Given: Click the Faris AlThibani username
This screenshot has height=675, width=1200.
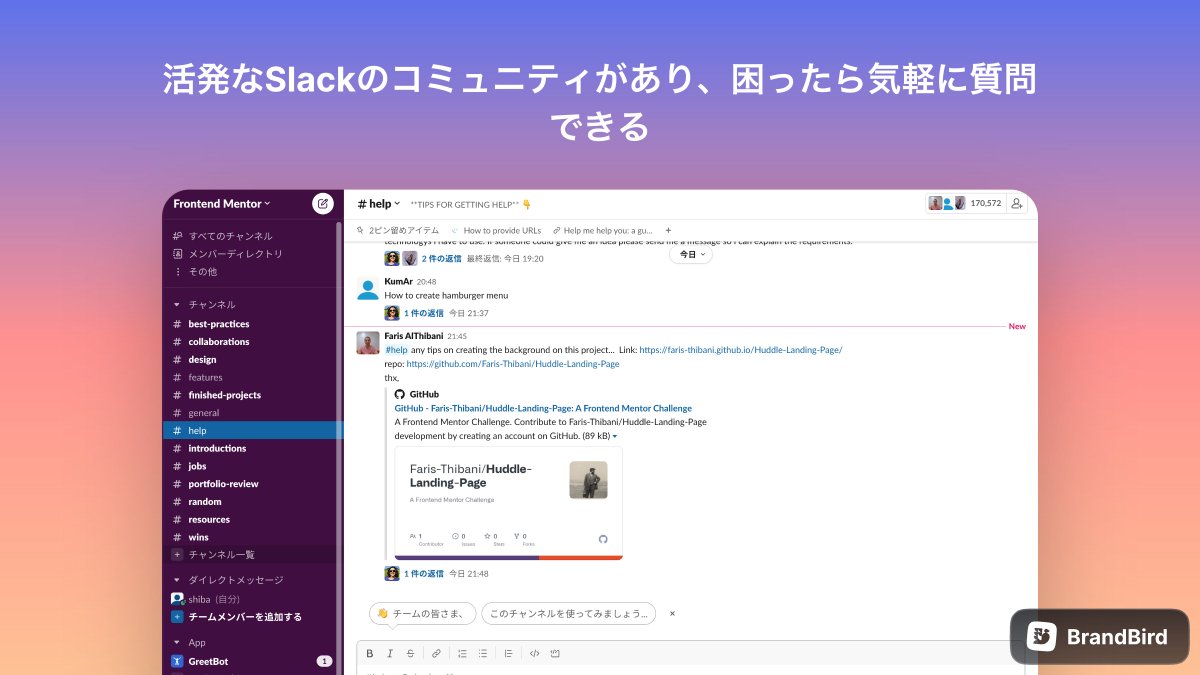Looking at the screenshot, I should (414, 336).
